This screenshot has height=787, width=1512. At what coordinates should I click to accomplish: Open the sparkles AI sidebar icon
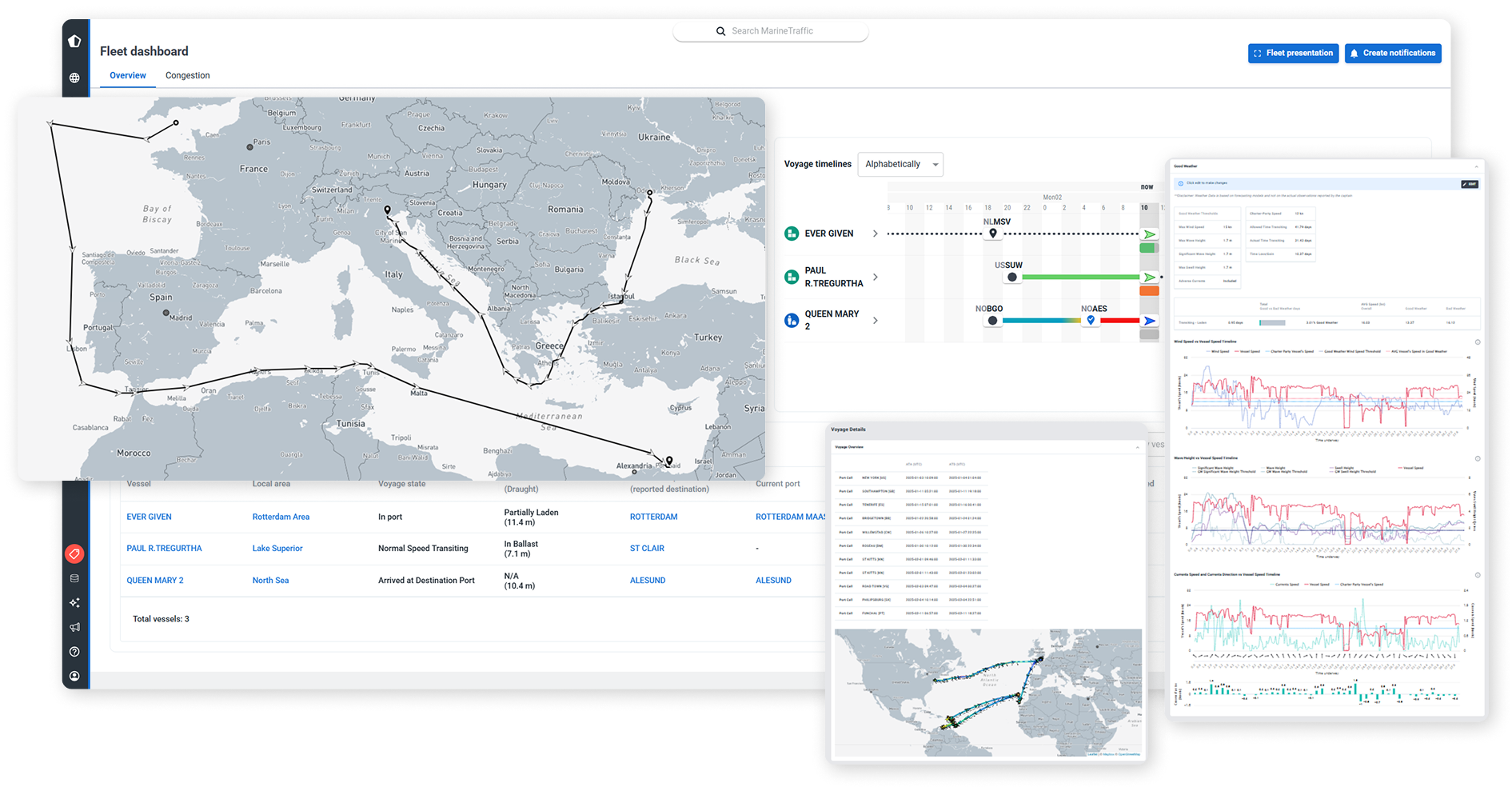[x=74, y=603]
